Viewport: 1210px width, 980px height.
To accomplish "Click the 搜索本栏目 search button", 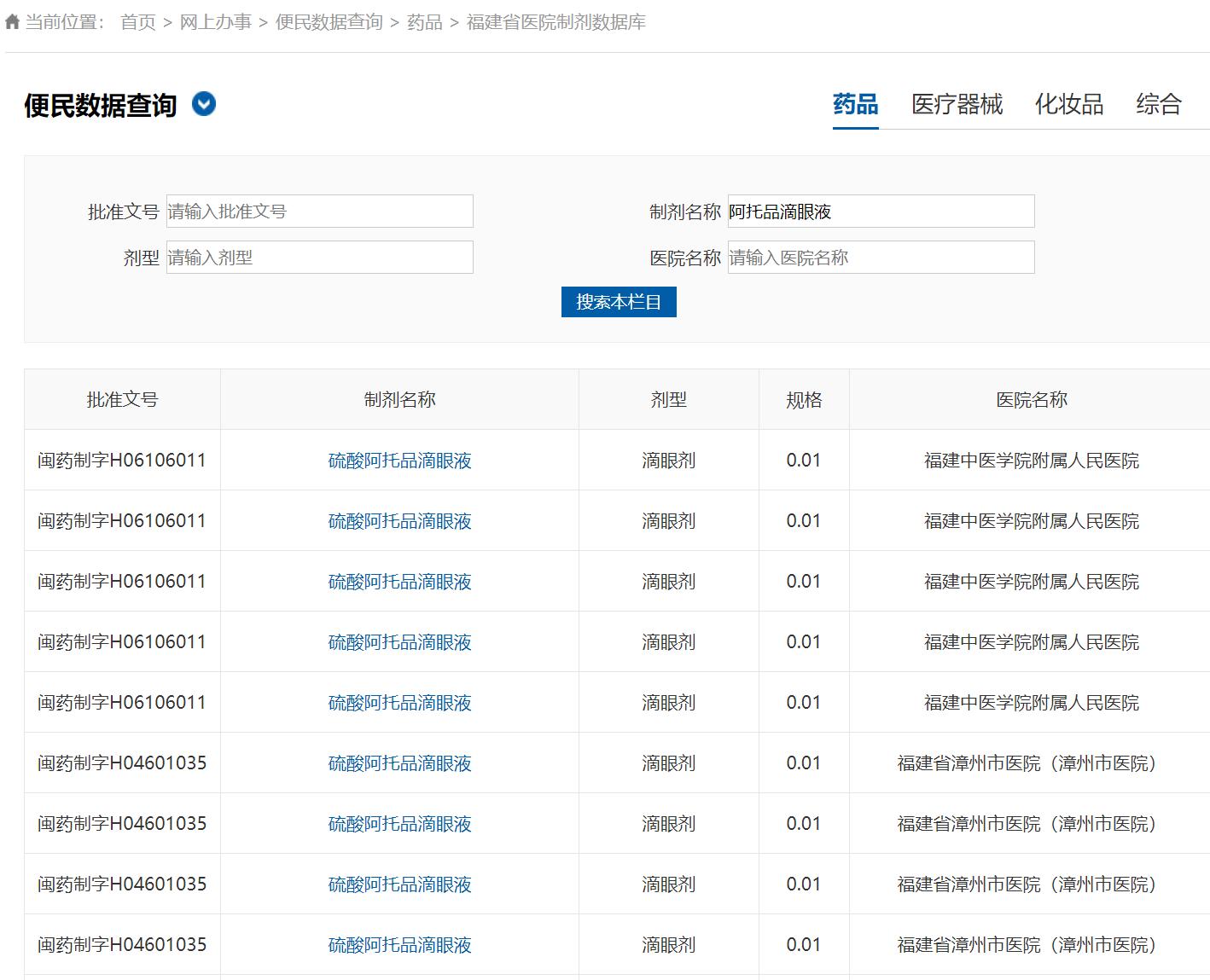I will click(x=619, y=301).
